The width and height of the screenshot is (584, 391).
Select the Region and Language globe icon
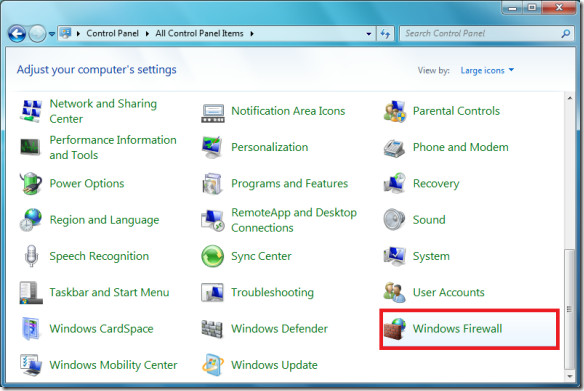(31, 219)
